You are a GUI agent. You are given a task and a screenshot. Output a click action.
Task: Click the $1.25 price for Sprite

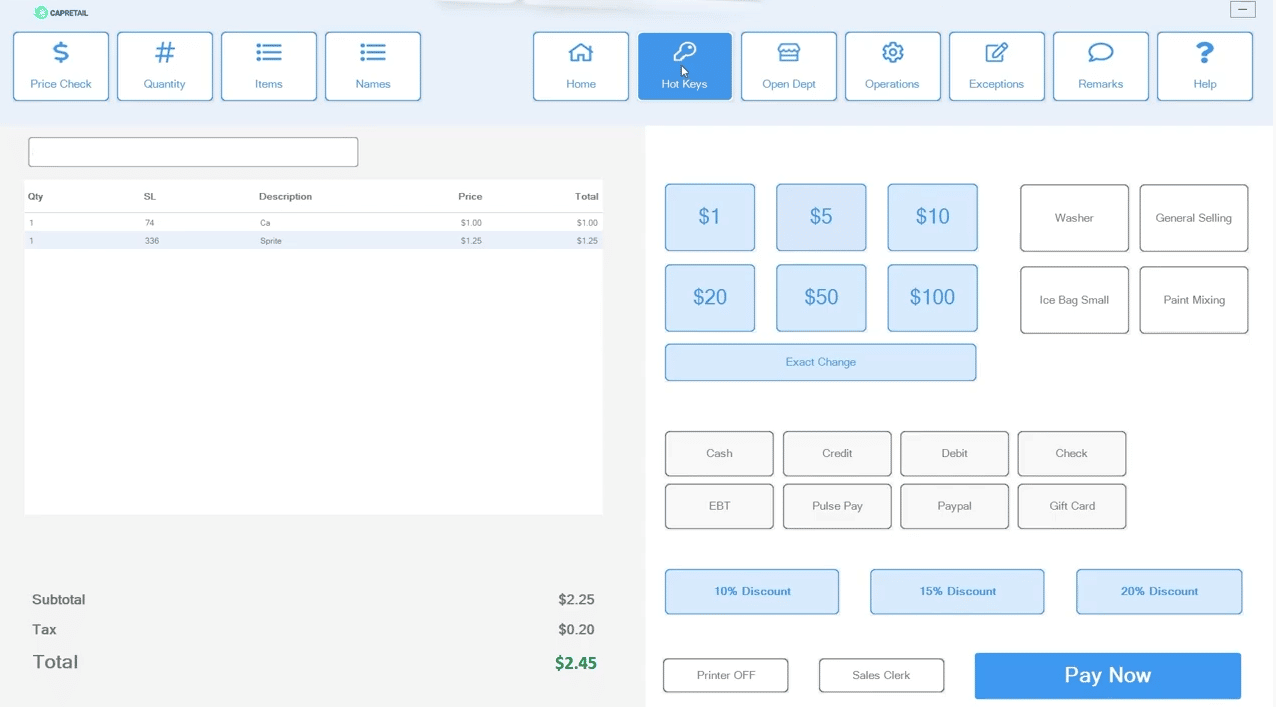(471, 241)
